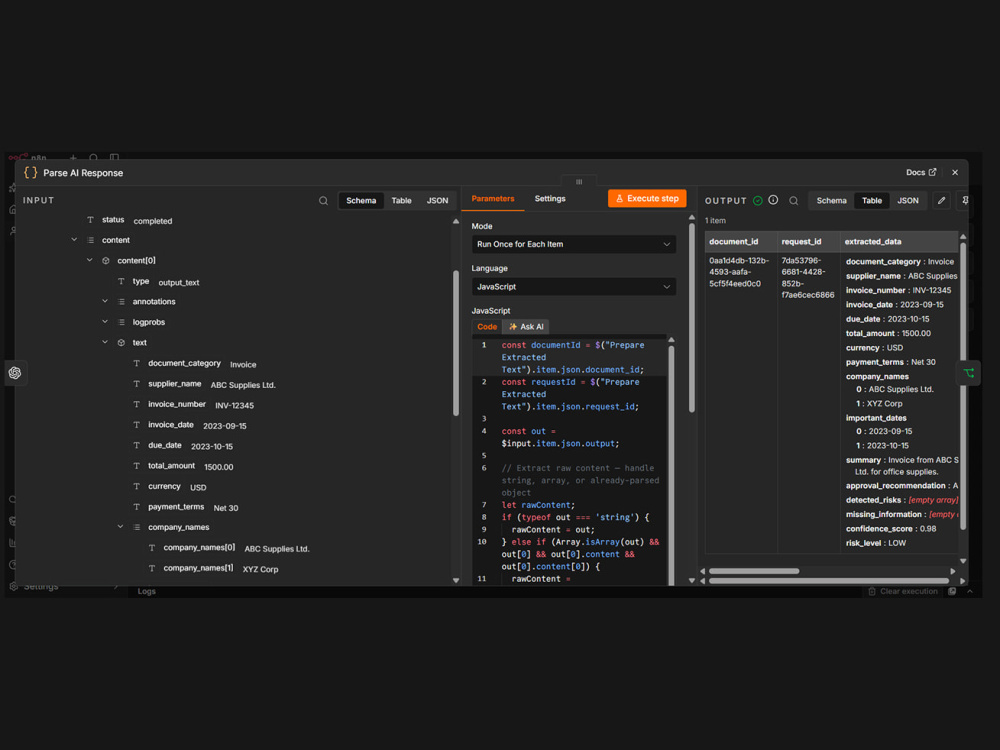
Task: Click the object icon beside text
Action: (121, 342)
